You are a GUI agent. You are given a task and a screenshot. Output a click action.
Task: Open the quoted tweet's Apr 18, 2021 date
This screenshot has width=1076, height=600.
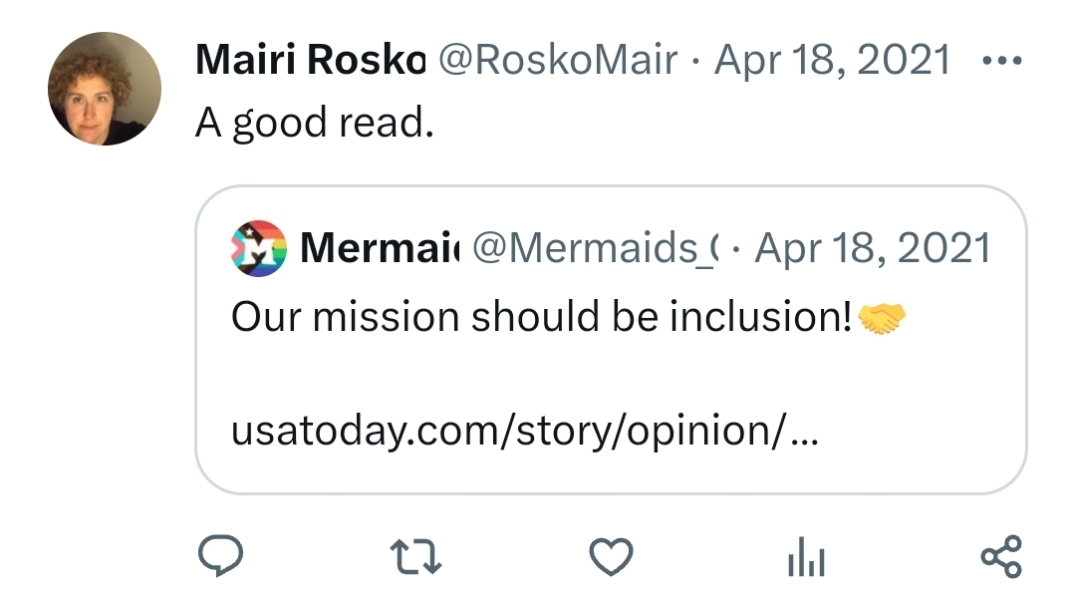coord(872,248)
